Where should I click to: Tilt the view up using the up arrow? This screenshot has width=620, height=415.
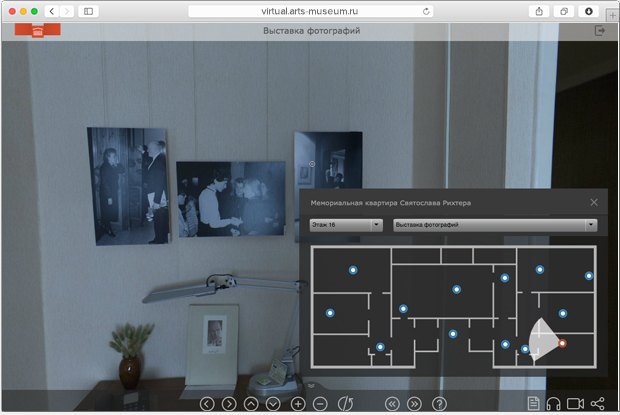click(x=251, y=404)
